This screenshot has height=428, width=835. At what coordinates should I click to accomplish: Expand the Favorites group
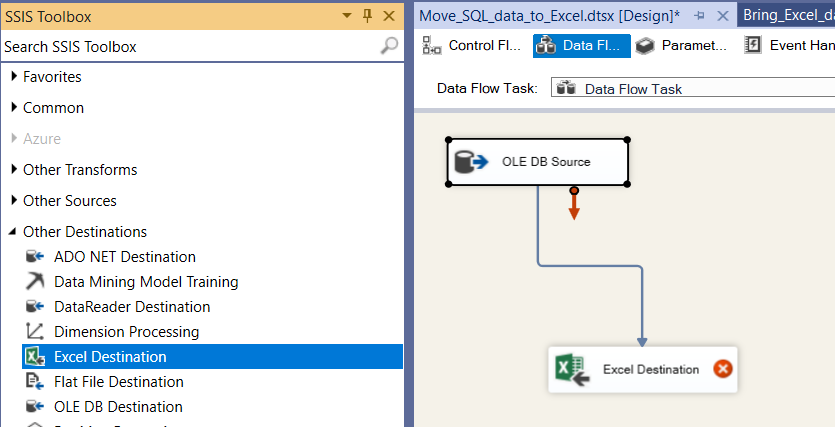click(14, 77)
